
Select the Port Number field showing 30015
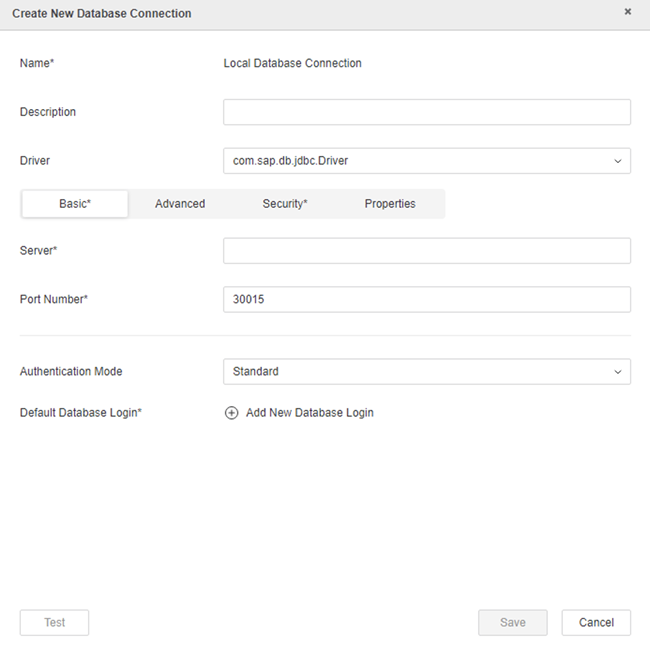[426, 300]
